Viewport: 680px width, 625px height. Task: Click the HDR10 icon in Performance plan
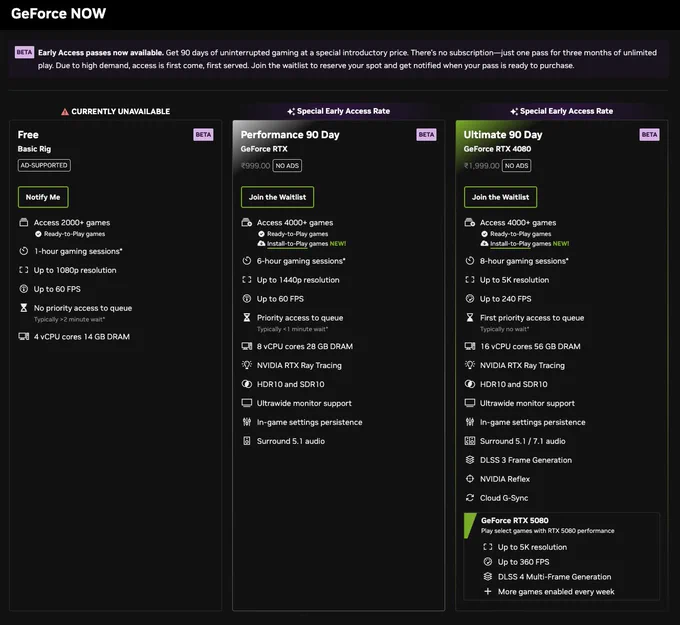click(x=247, y=384)
